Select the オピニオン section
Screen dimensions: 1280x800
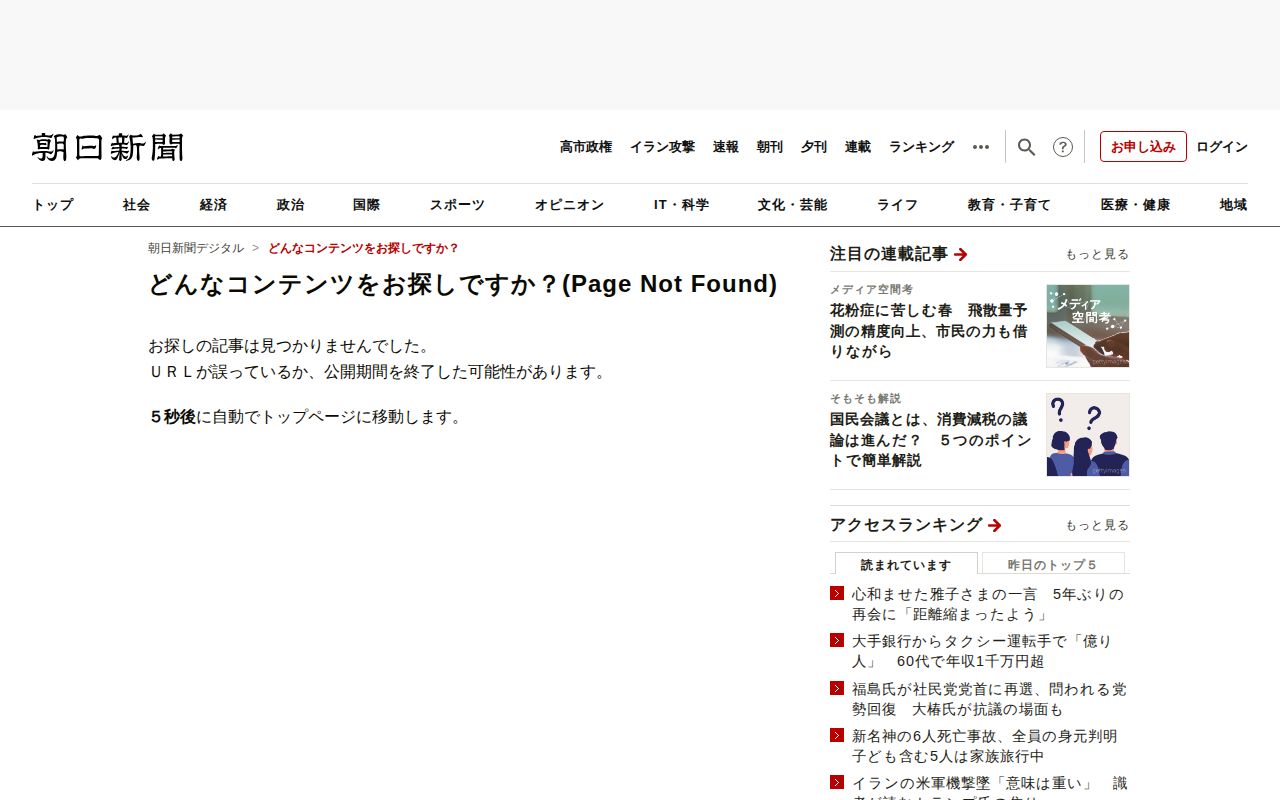(569, 205)
